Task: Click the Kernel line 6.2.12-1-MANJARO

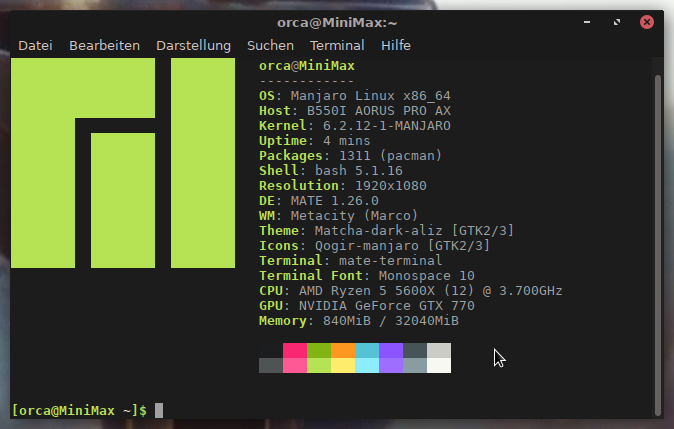Action: point(355,126)
